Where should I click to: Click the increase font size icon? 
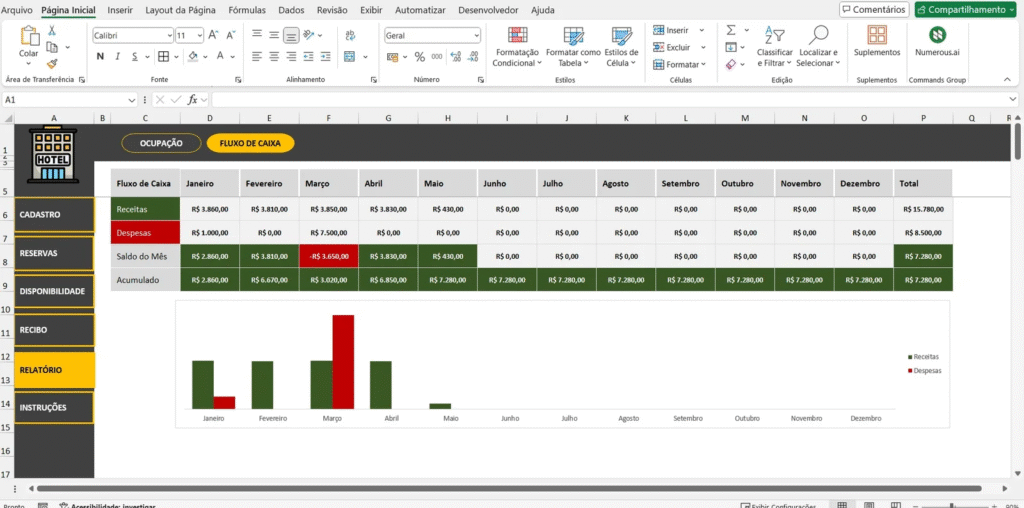click(x=213, y=35)
